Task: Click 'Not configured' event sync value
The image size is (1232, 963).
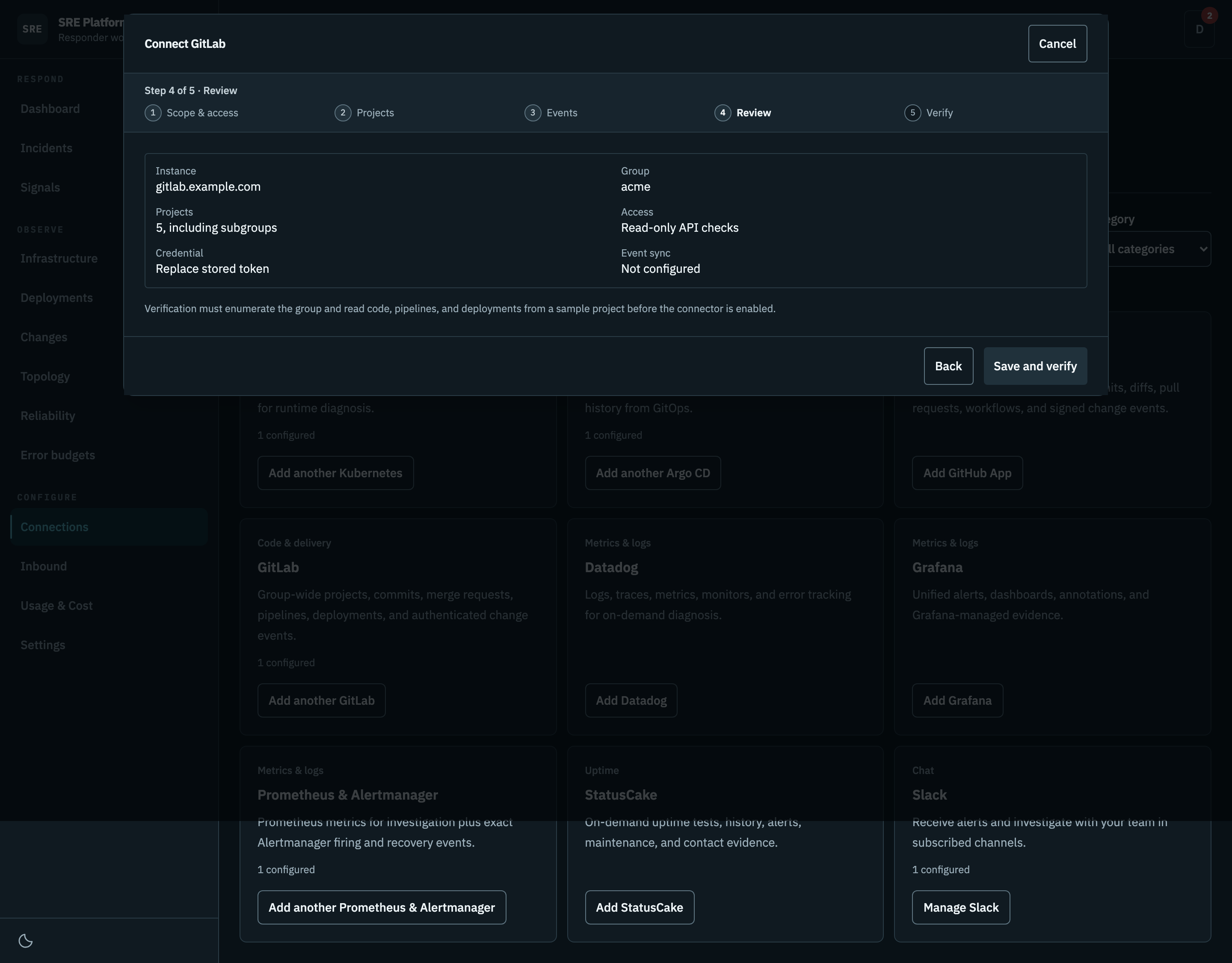Action: pos(660,269)
